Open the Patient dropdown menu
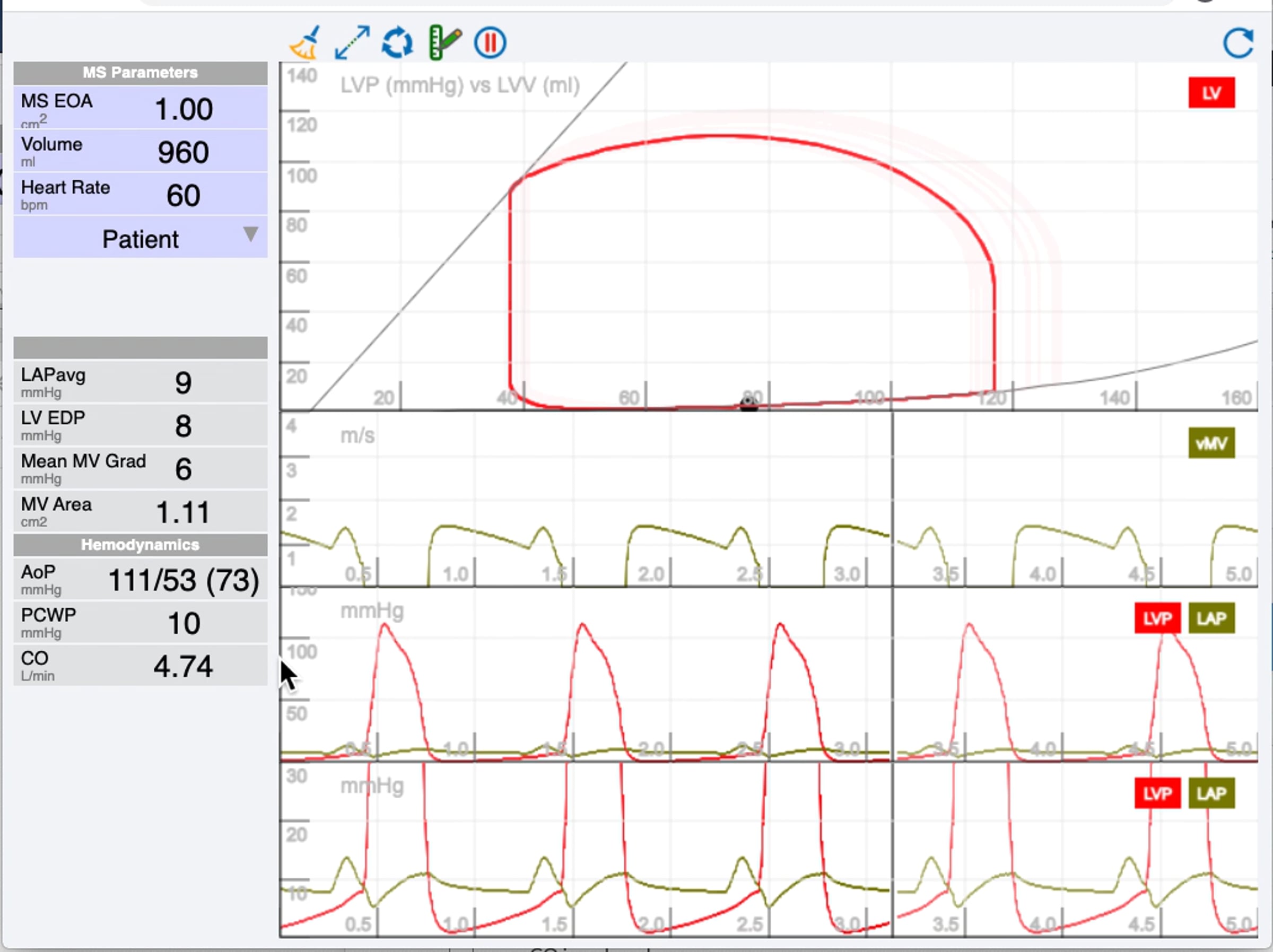Image resolution: width=1273 pixels, height=952 pixels. pos(140,239)
